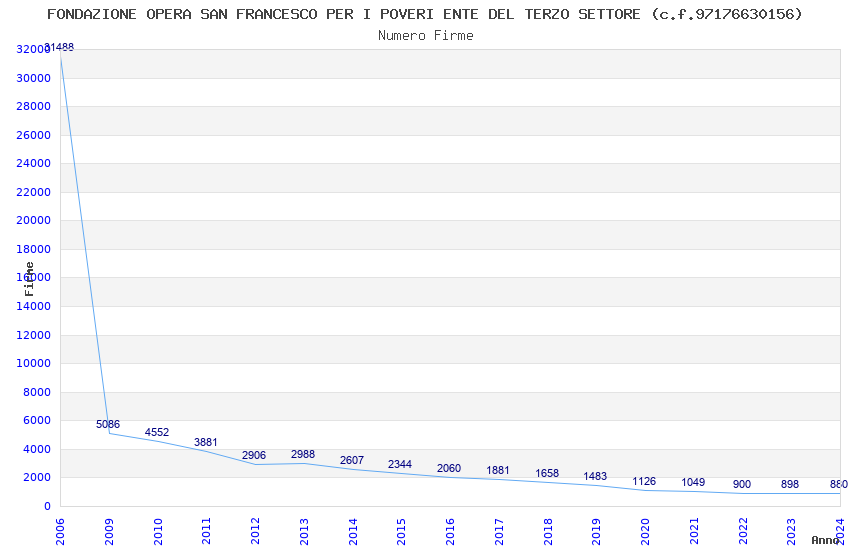
Task: Click the y-axis value 28000
Action: [x=34, y=106]
